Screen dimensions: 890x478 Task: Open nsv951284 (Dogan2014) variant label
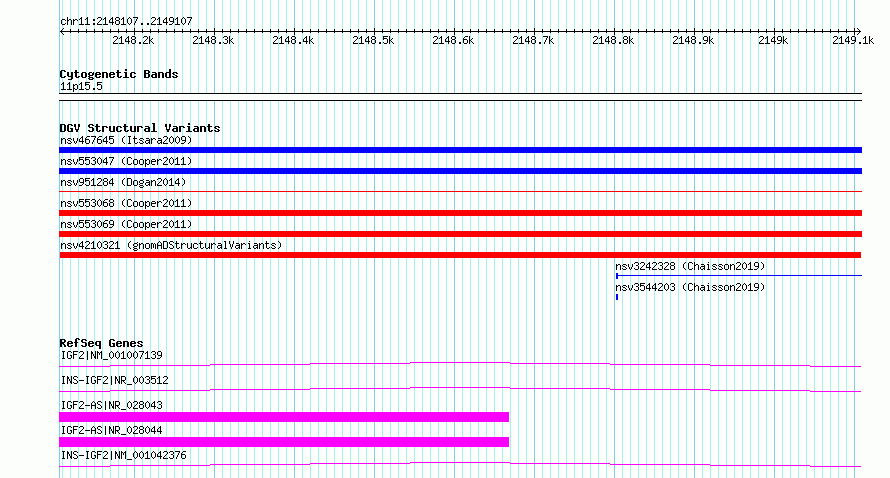[123, 182]
